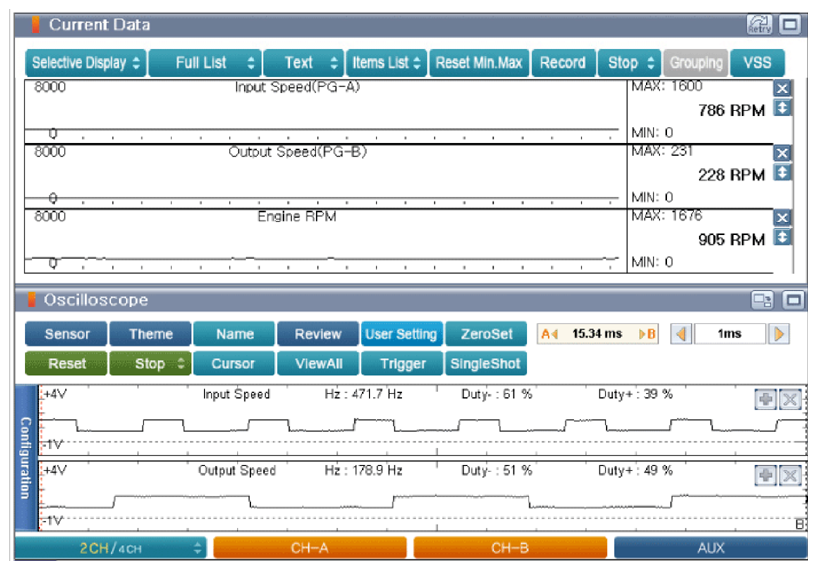Decrease time base with left arrow
817x570 pixels.
click(681, 333)
